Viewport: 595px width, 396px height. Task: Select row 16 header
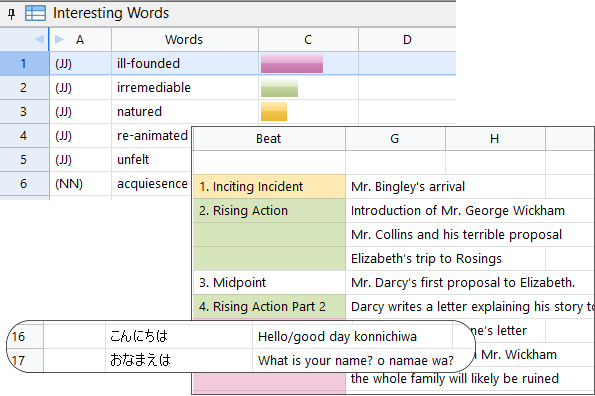coord(25,336)
